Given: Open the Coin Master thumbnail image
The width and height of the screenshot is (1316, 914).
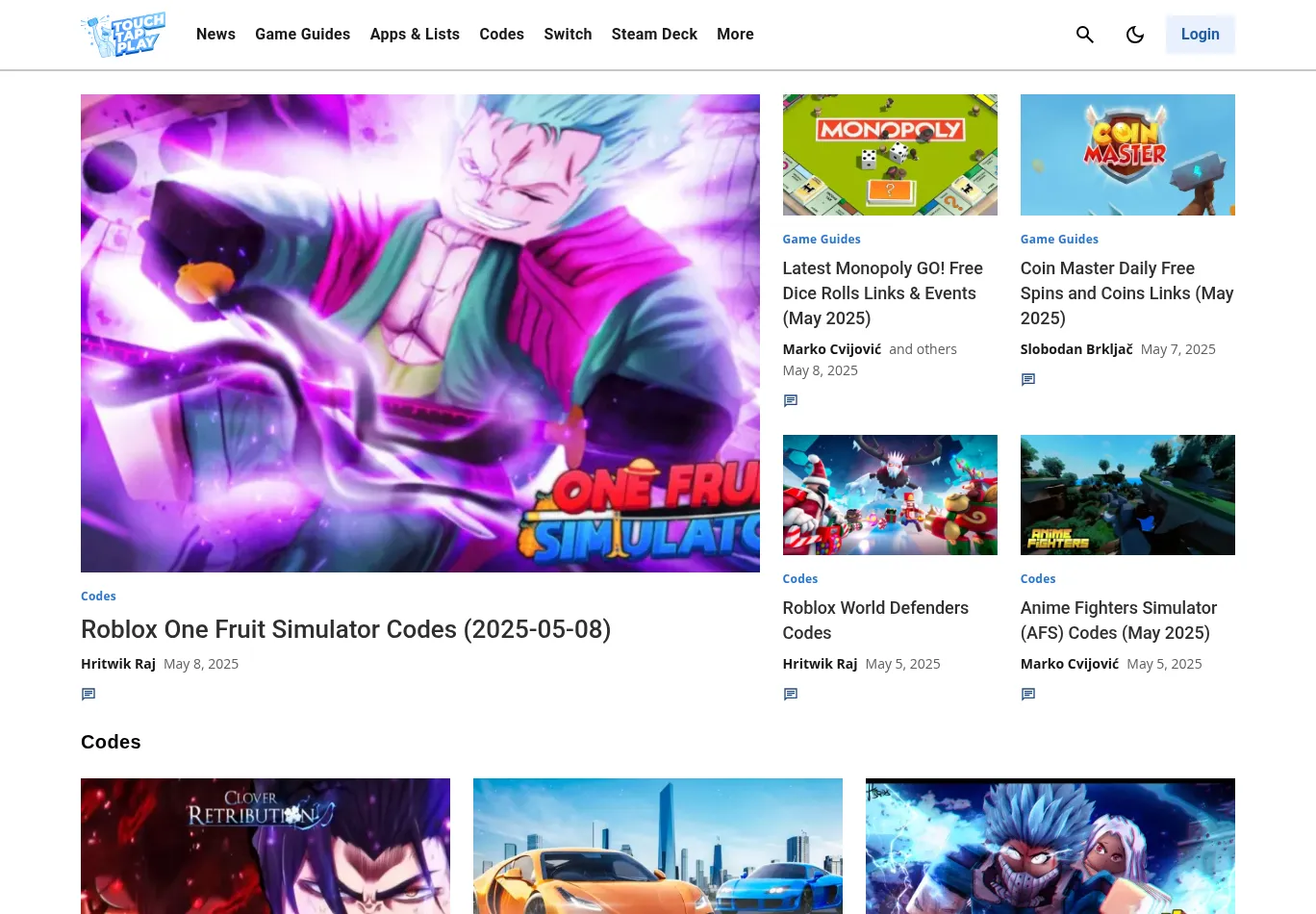Looking at the screenshot, I should (1127, 155).
